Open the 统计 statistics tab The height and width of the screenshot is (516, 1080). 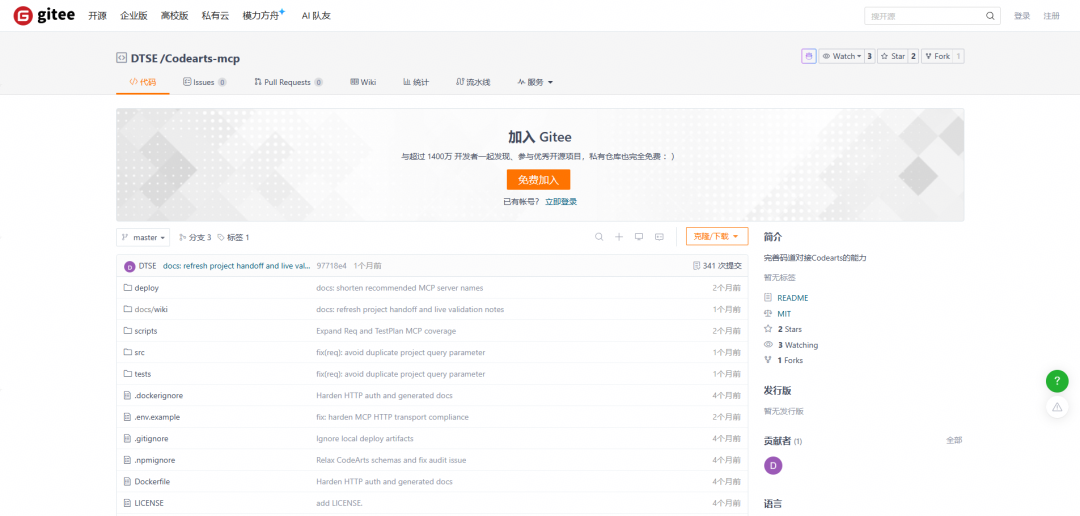[x=416, y=82]
